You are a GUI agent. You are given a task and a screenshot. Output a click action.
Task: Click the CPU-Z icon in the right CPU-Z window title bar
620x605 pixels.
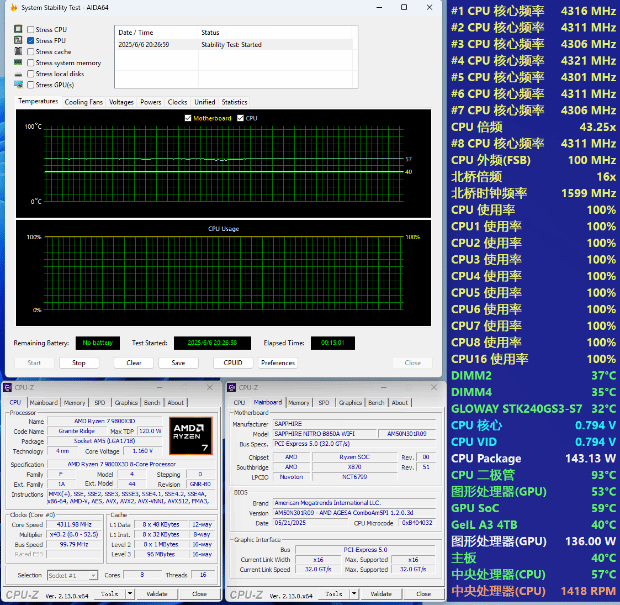(x=232, y=388)
